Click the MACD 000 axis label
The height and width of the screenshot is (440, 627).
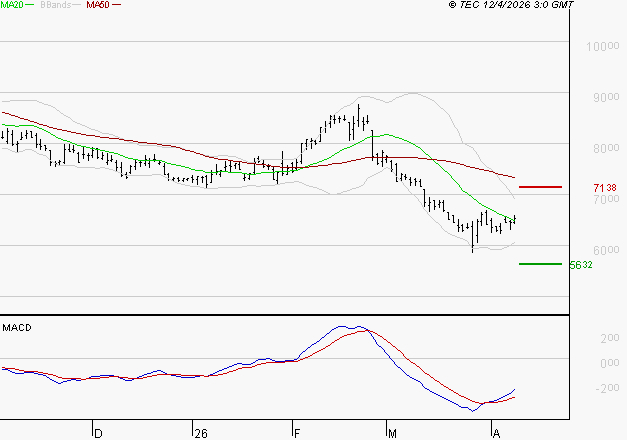tap(610, 363)
